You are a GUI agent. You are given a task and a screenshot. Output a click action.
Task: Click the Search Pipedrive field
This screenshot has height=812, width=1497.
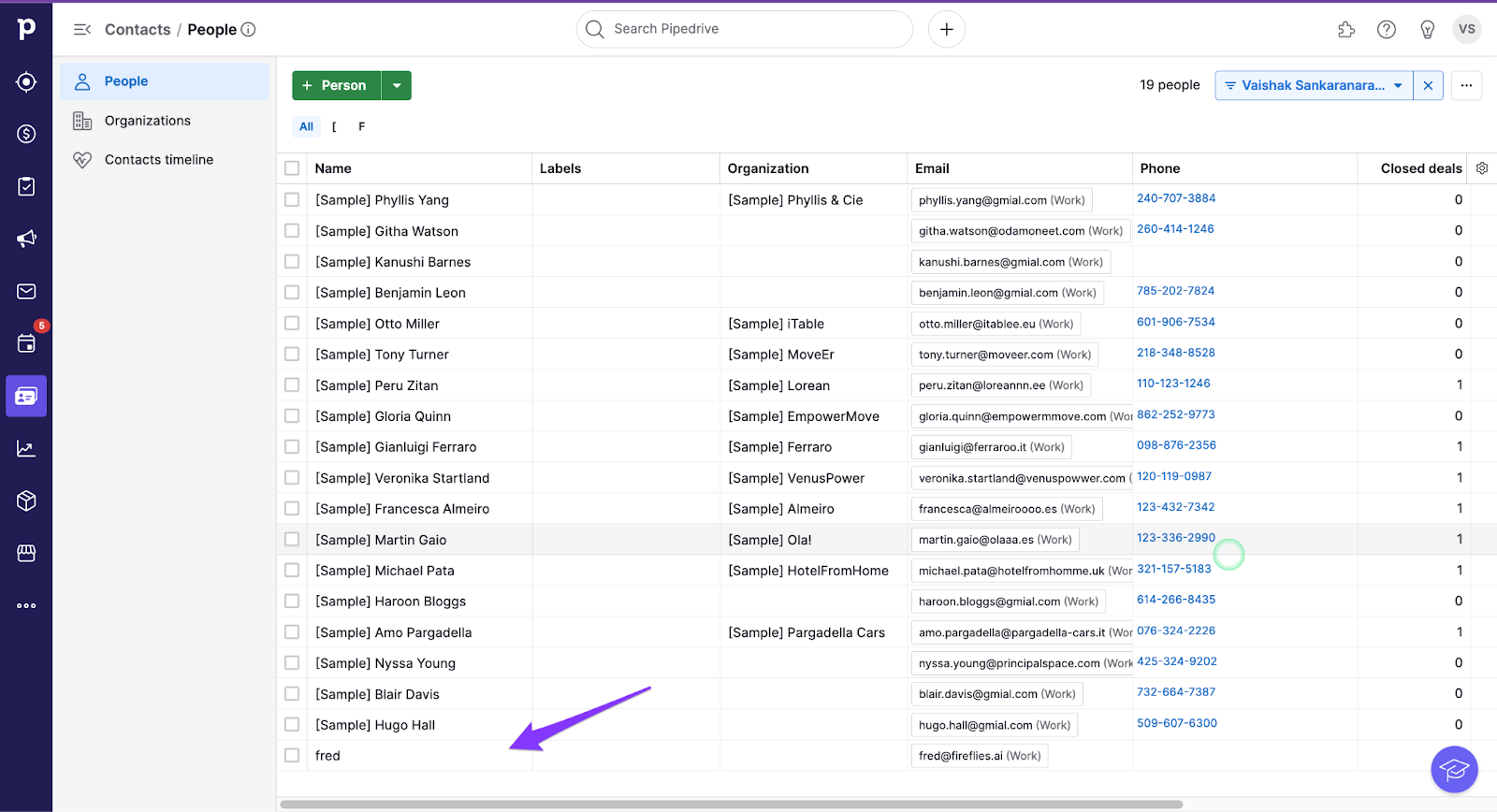point(745,29)
